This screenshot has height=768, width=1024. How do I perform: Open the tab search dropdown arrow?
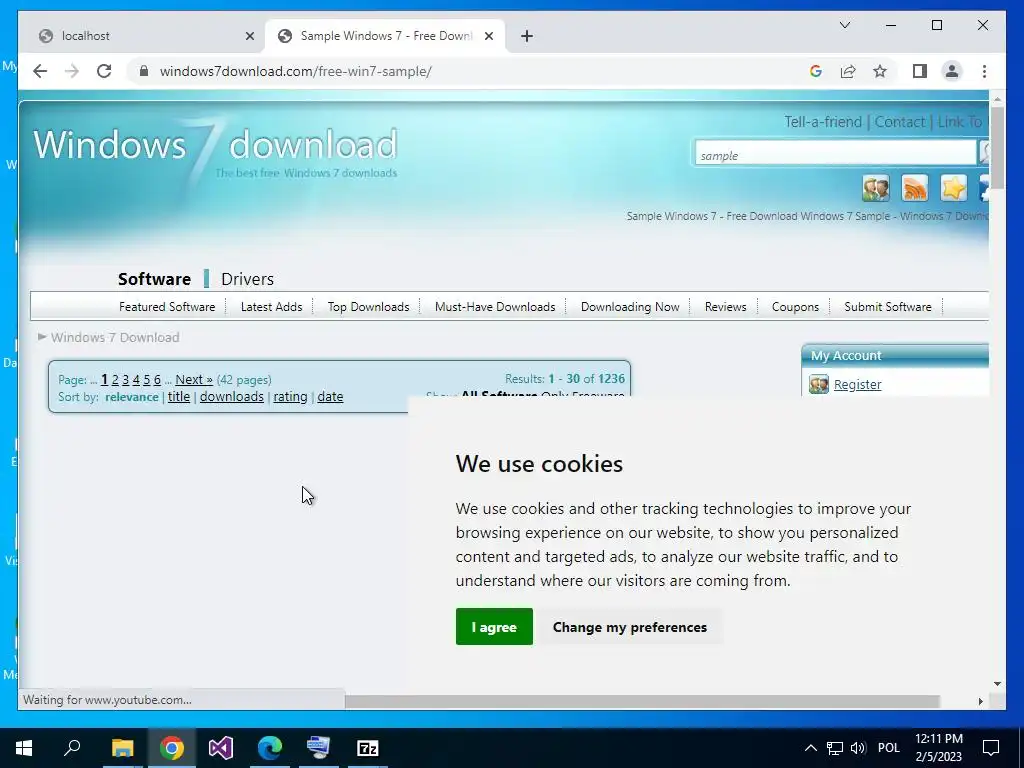pyautogui.click(x=844, y=25)
